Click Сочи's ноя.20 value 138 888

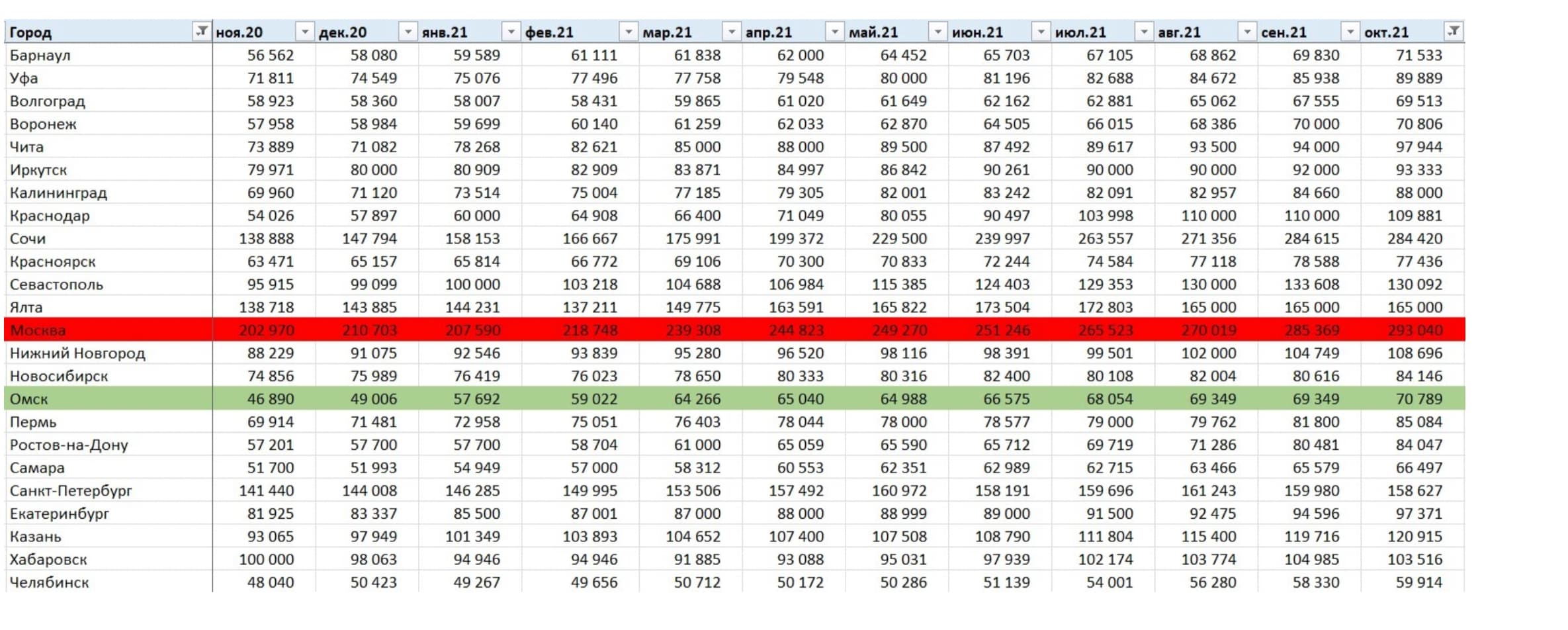[x=267, y=239]
